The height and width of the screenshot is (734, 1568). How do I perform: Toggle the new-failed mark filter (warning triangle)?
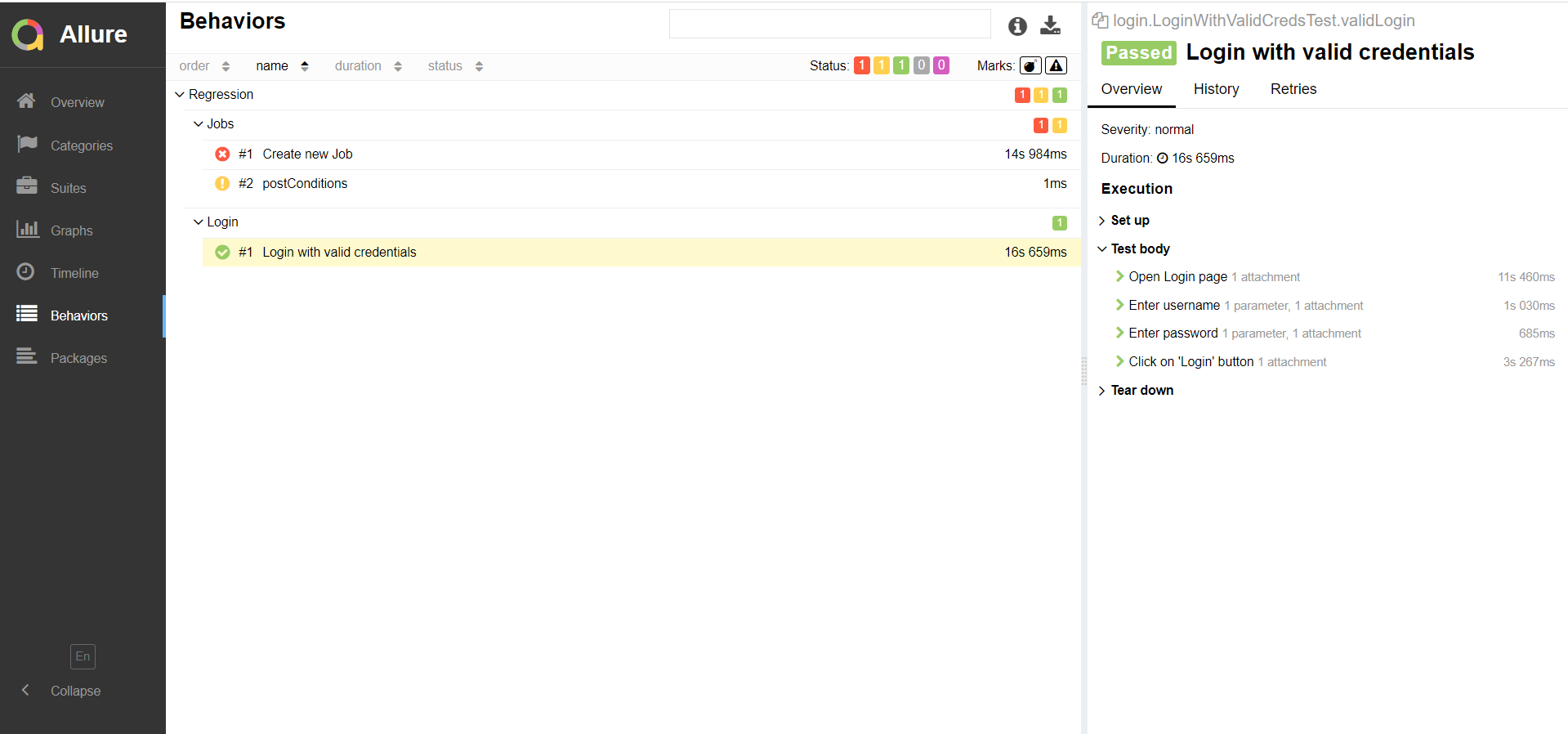(1056, 65)
